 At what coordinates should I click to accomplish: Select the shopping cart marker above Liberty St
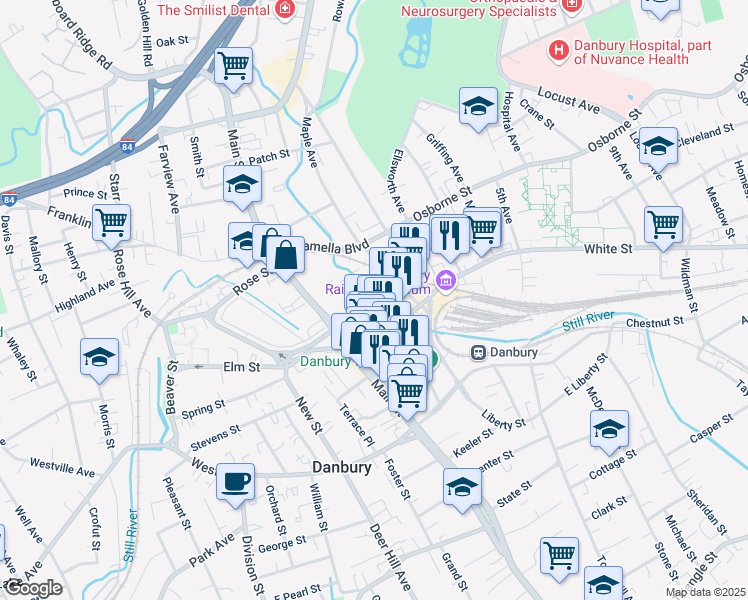coord(407,395)
